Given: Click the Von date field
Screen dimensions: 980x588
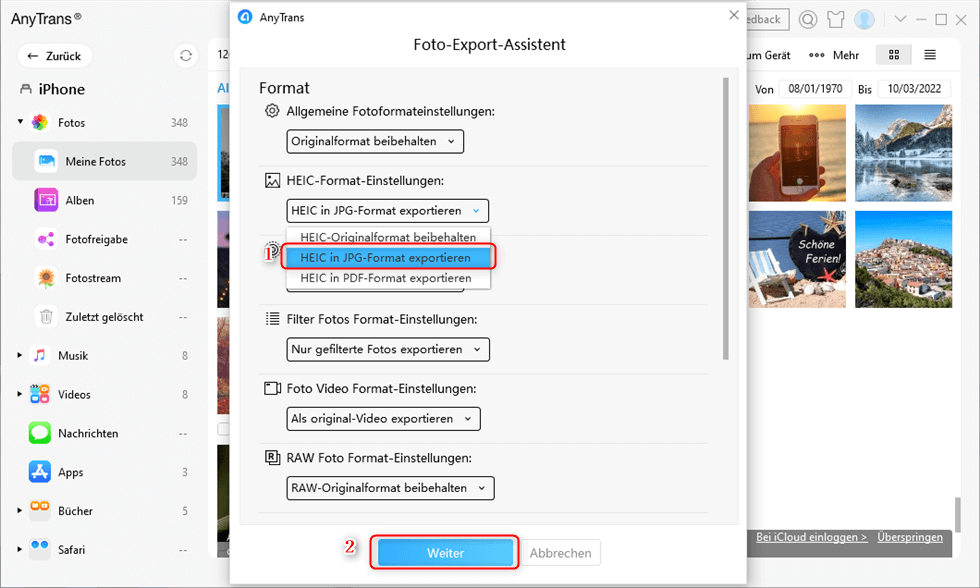Looking at the screenshot, I should (814, 90).
